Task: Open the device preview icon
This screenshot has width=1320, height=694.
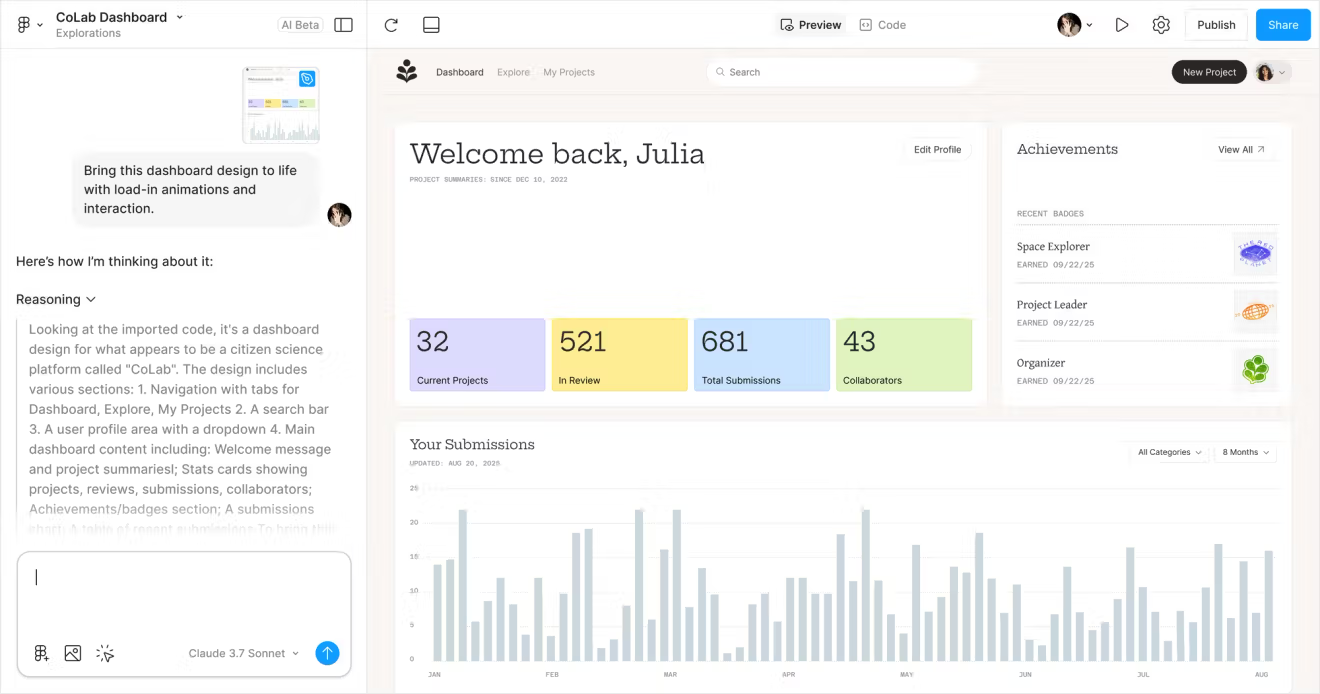Action: pyautogui.click(x=431, y=24)
